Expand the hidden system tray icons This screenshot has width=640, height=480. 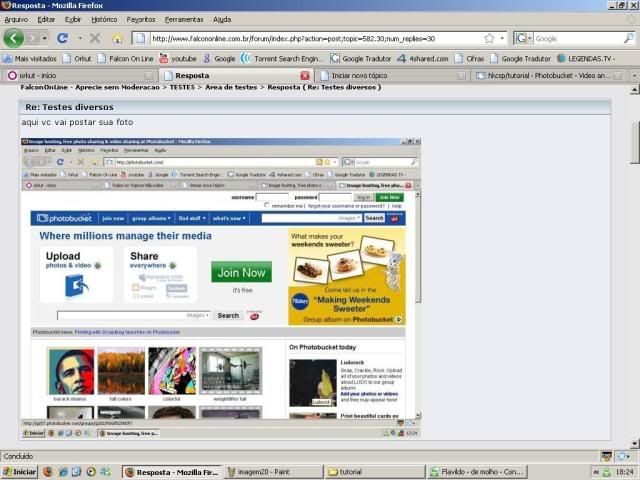pos(596,472)
